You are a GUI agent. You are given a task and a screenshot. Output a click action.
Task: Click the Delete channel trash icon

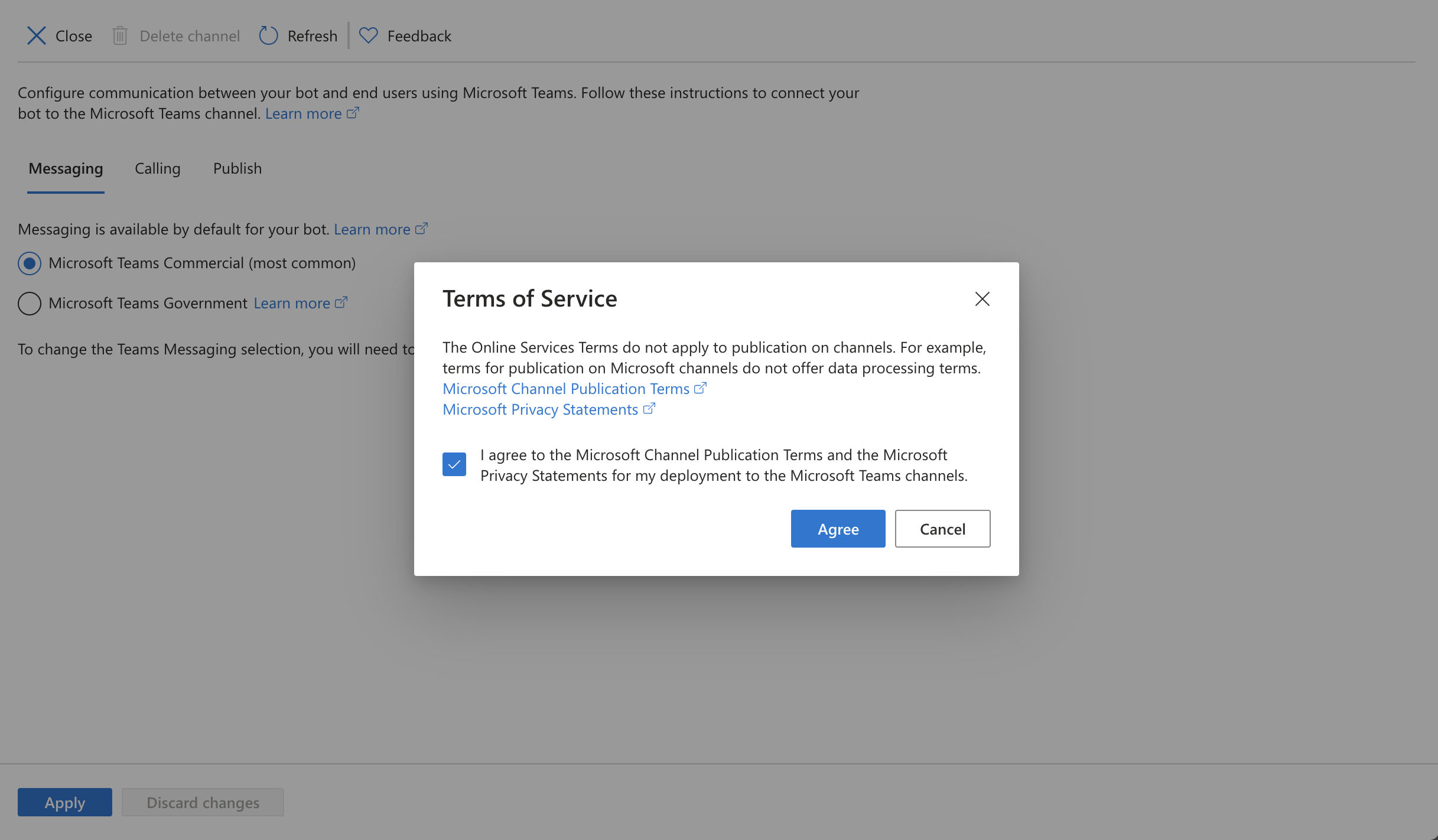click(121, 35)
